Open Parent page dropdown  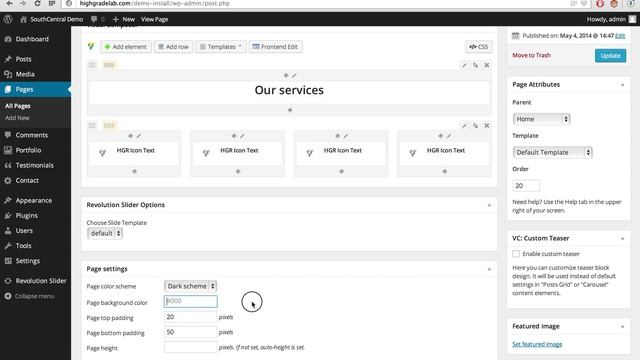541,119
